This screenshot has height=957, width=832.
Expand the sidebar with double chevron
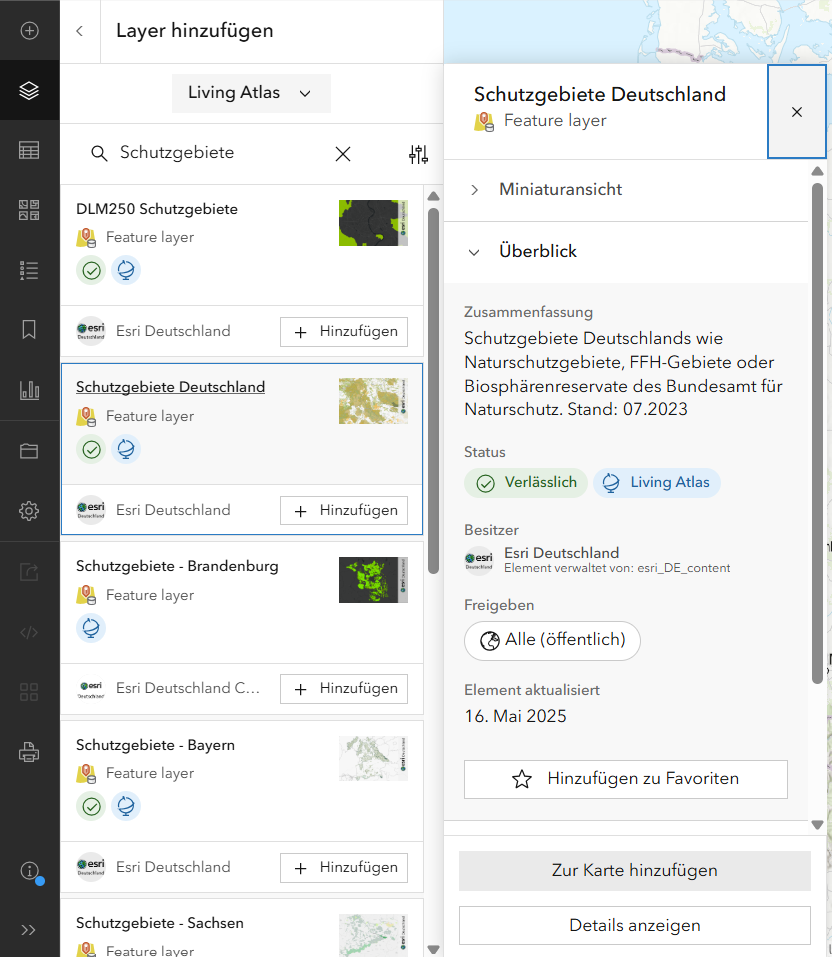click(x=29, y=930)
